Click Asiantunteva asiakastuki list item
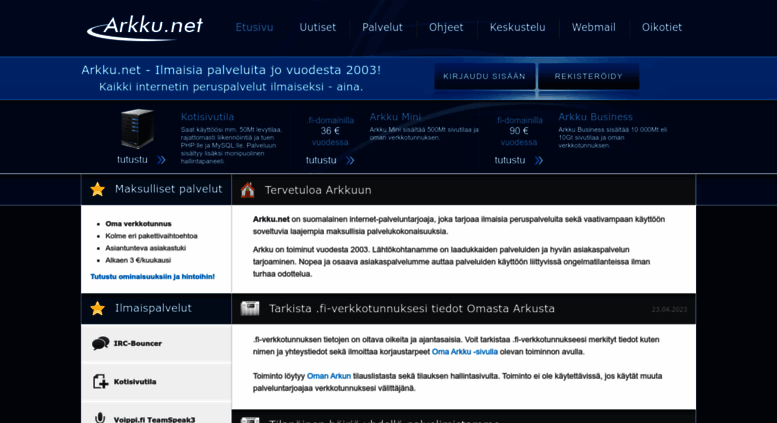The image size is (777, 423). tap(146, 248)
